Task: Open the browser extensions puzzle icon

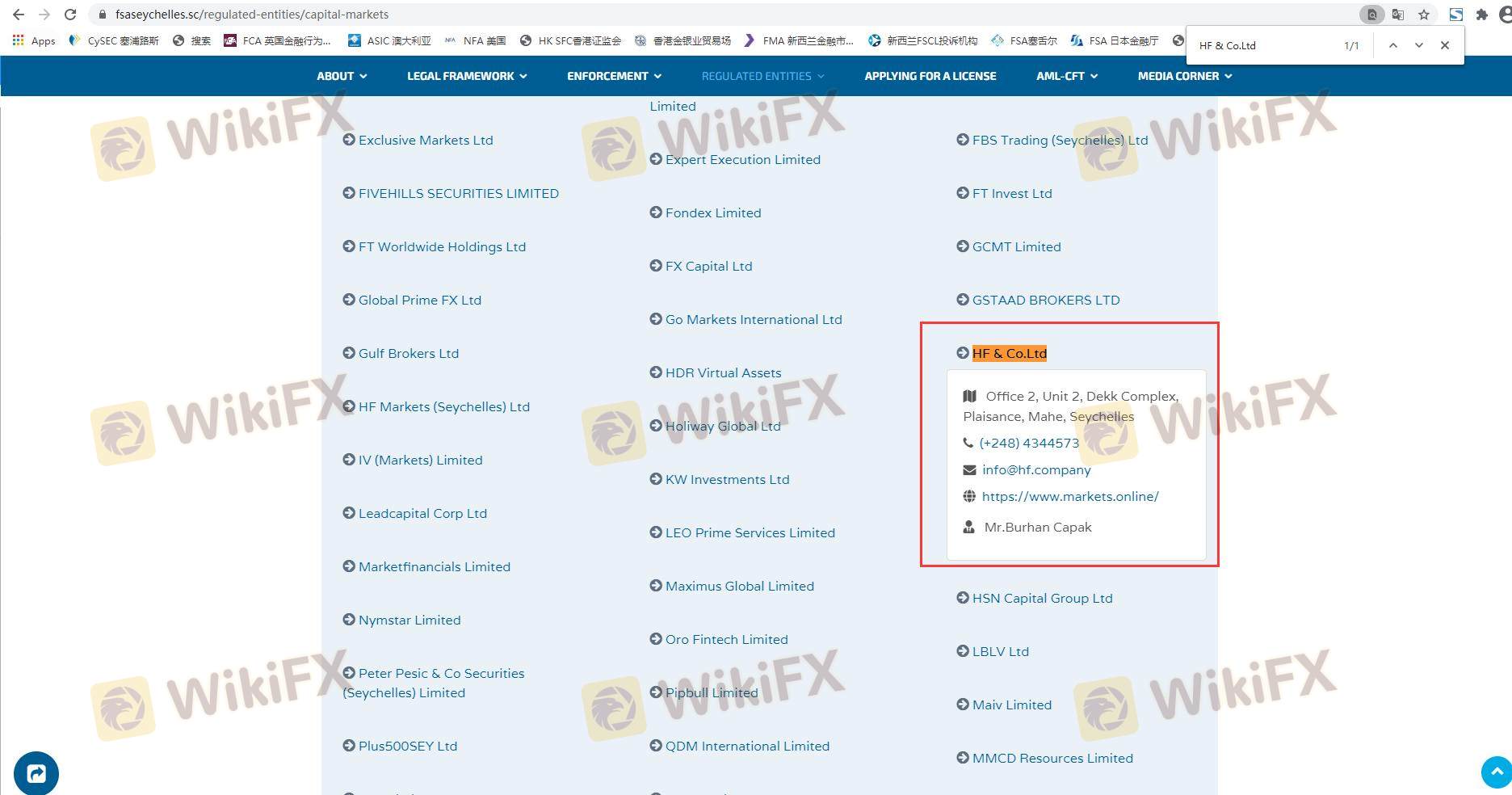Action: (x=1482, y=15)
